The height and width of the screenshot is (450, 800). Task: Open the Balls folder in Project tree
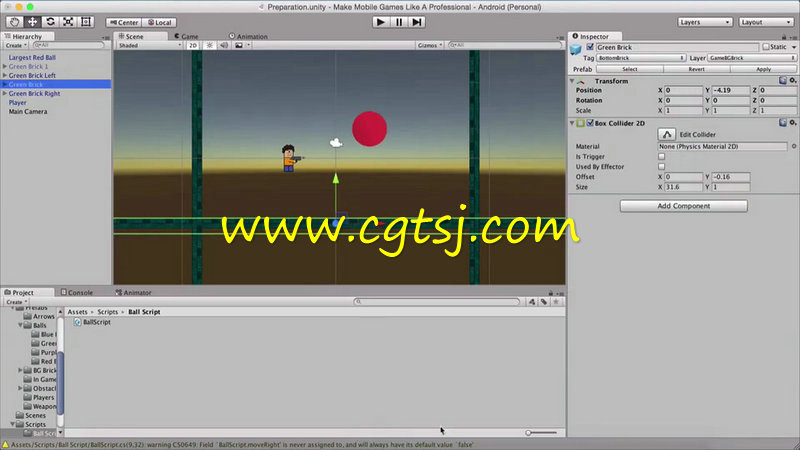39,326
